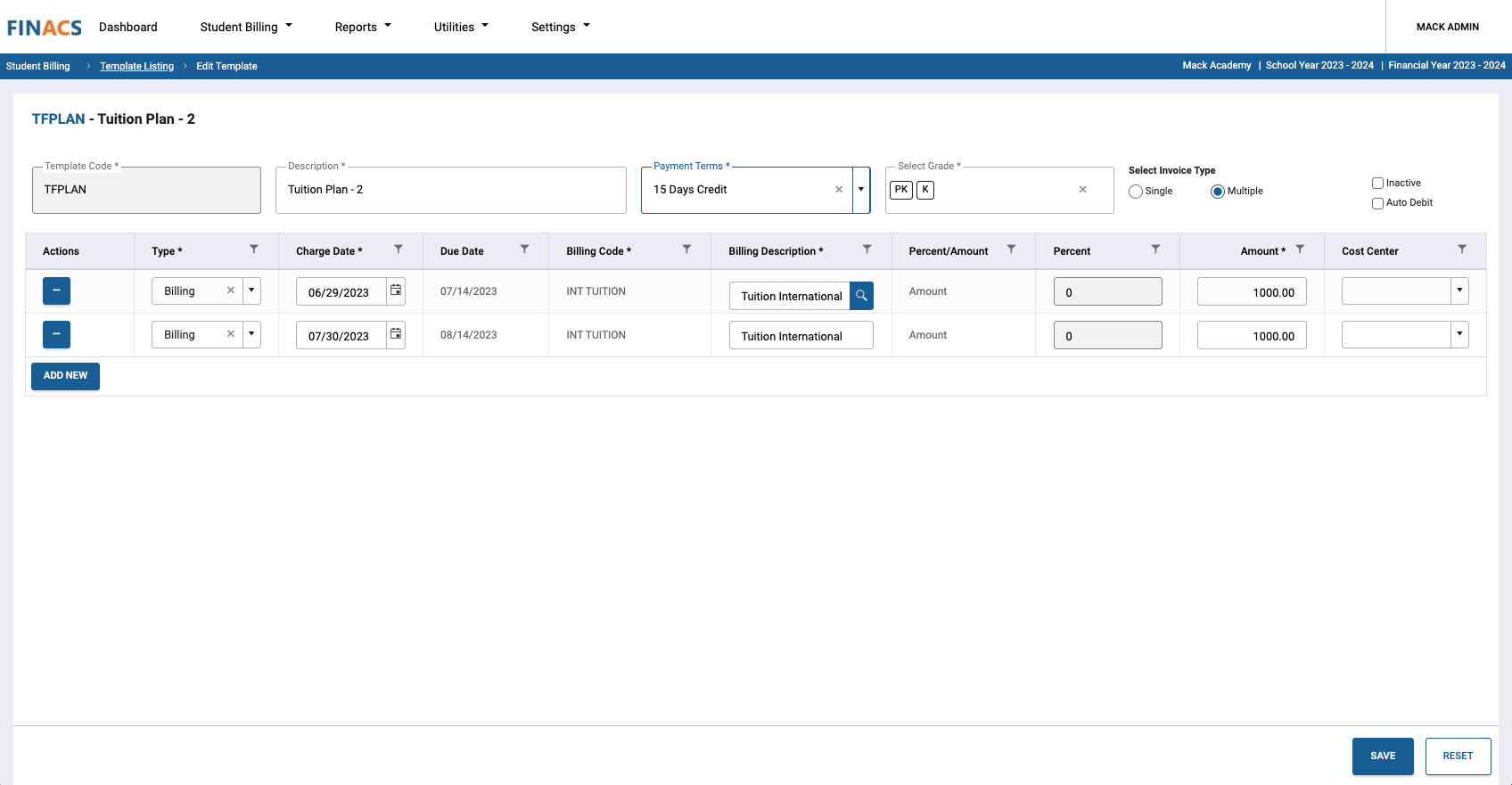Click search icon beside Tuition International
The image size is (1512, 785).
pyautogui.click(x=861, y=296)
